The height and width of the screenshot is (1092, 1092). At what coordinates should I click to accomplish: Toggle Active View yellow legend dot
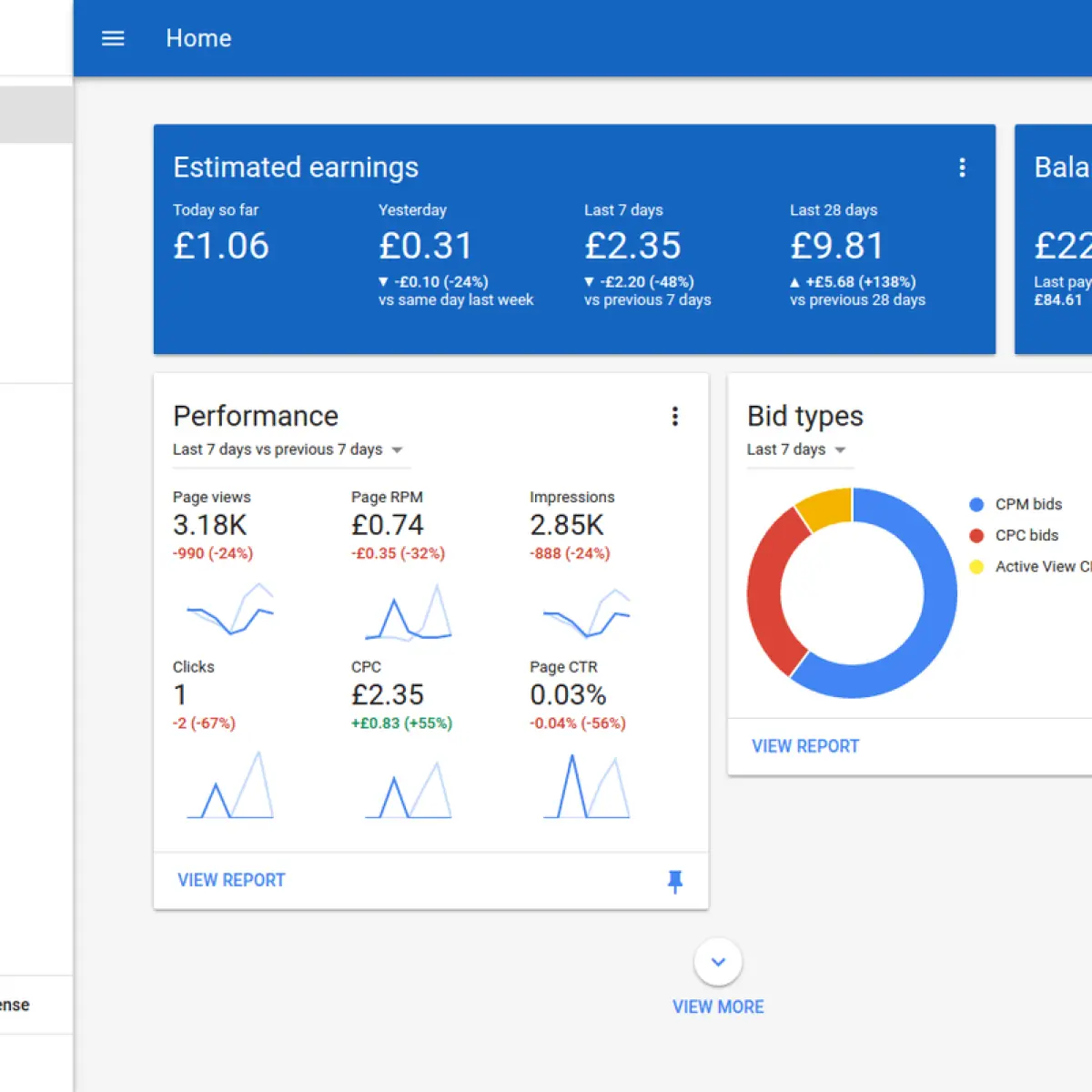click(x=976, y=566)
